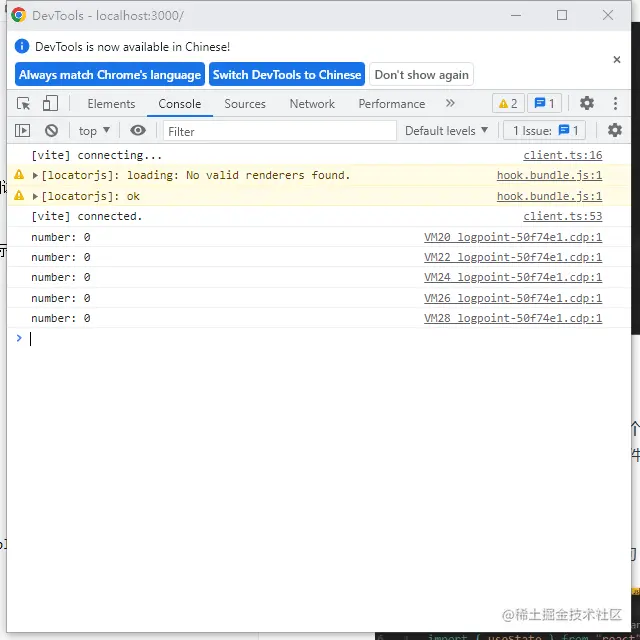
Task: Select the '[vite] connecting...' log text
Action: 97,155
